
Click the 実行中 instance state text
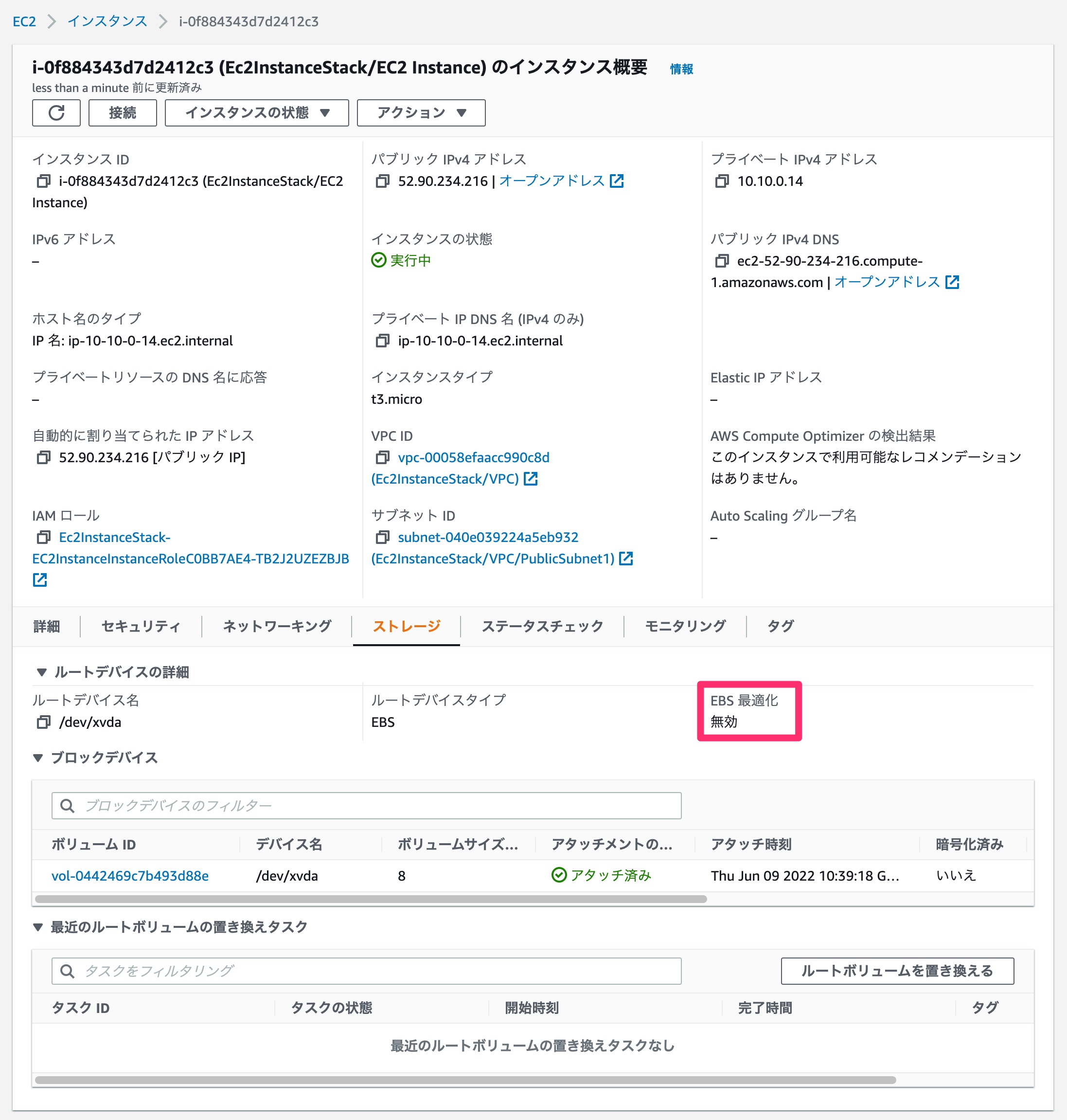pyautogui.click(x=410, y=260)
